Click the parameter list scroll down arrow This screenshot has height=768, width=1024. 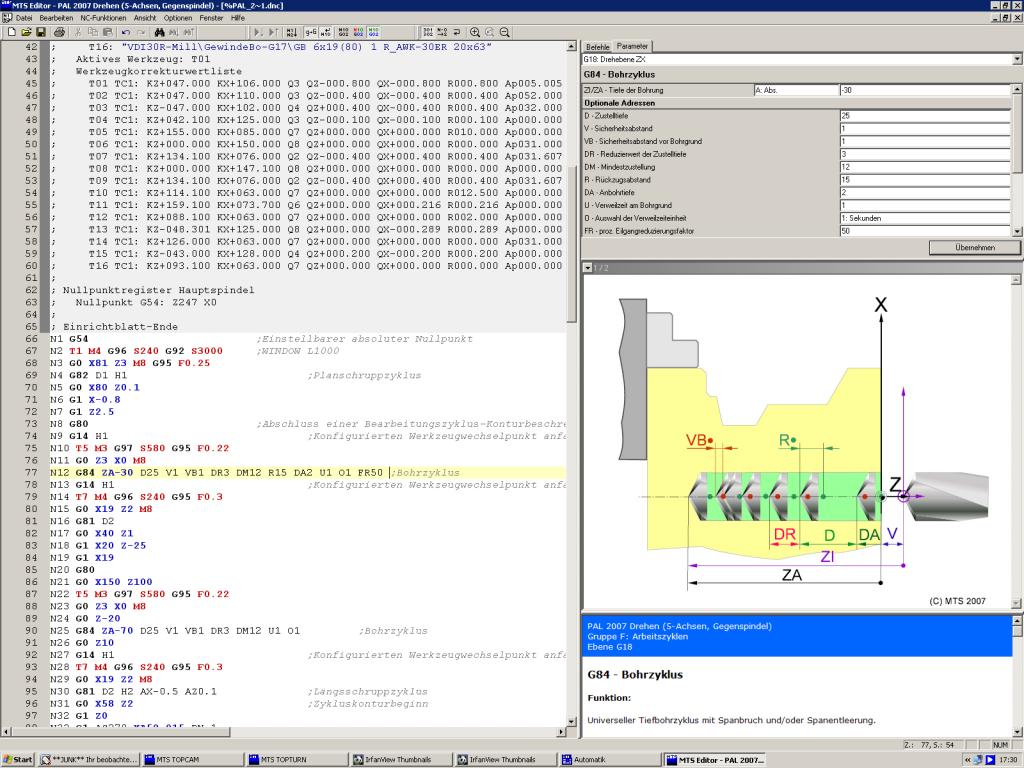tap(1017, 231)
